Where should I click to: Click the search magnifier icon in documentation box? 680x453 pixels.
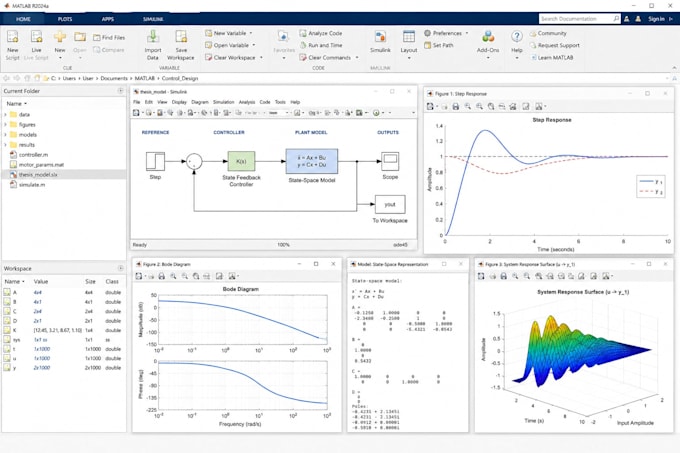616,19
